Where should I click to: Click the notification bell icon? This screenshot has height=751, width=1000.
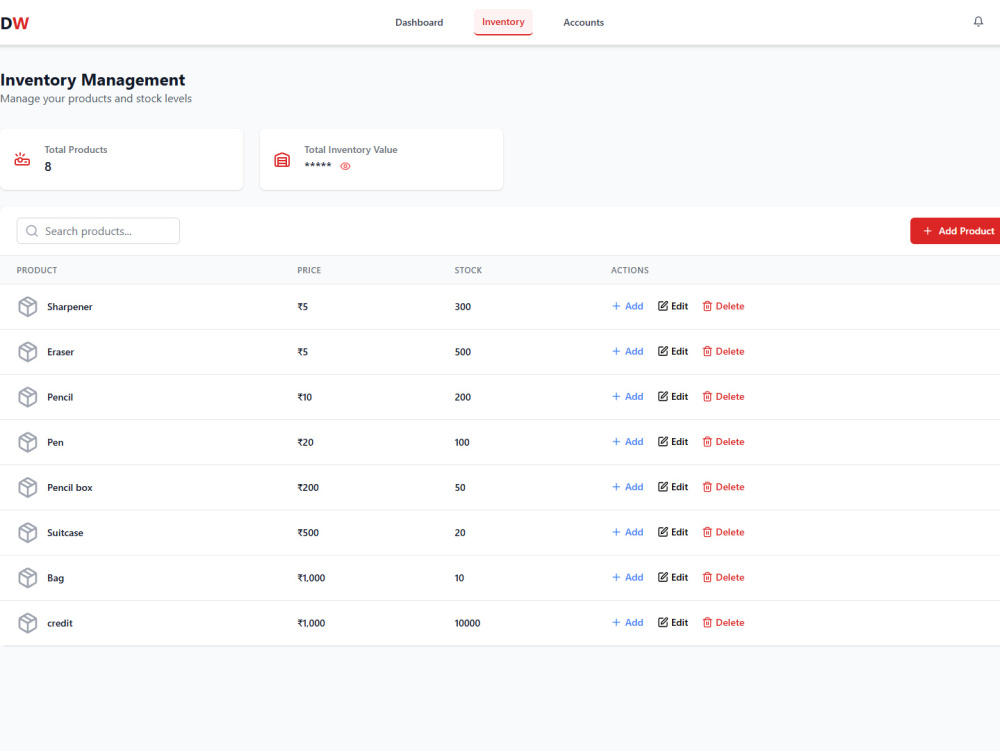tap(978, 22)
